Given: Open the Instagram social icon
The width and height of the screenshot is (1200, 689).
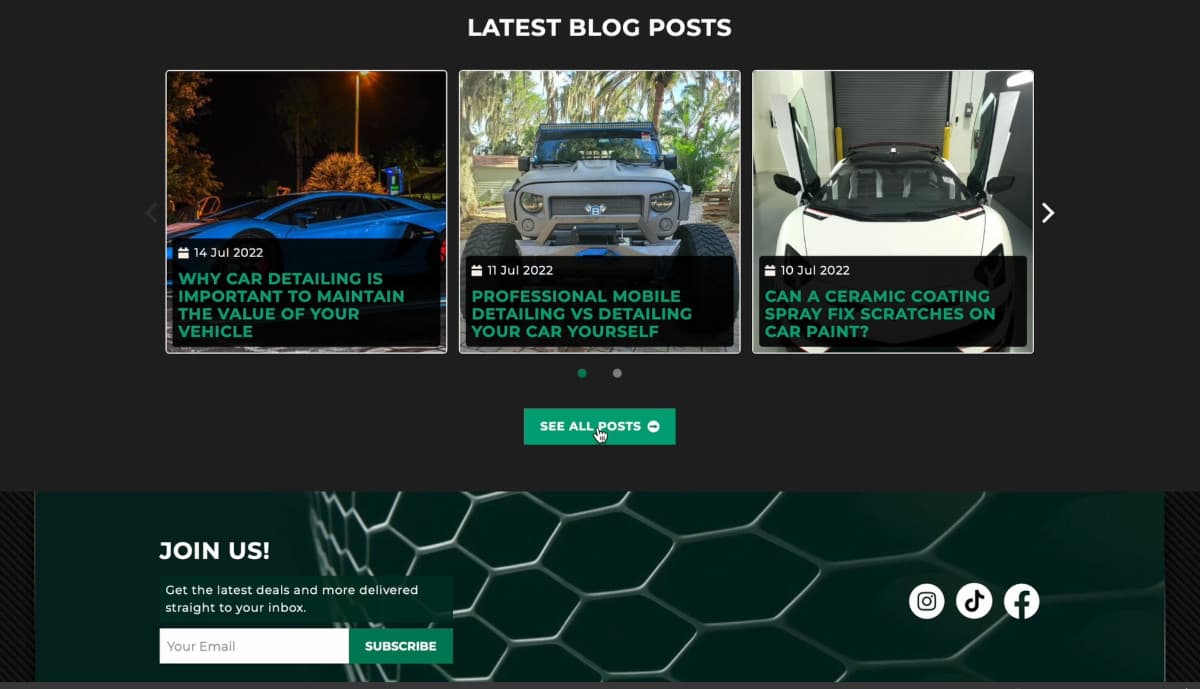Looking at the screenshot, I should pyautogui.click(x=927, y=601).
